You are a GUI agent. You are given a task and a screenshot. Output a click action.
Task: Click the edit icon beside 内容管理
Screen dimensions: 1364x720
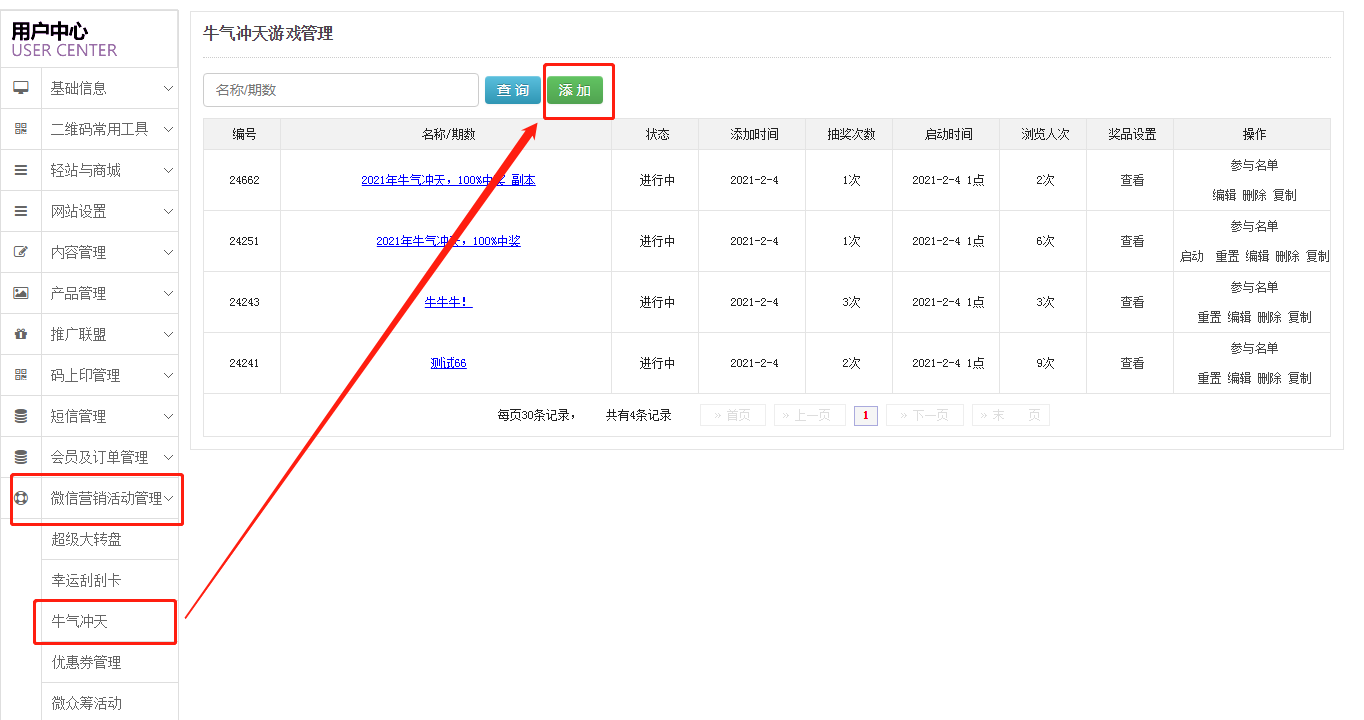click(20, 252)
